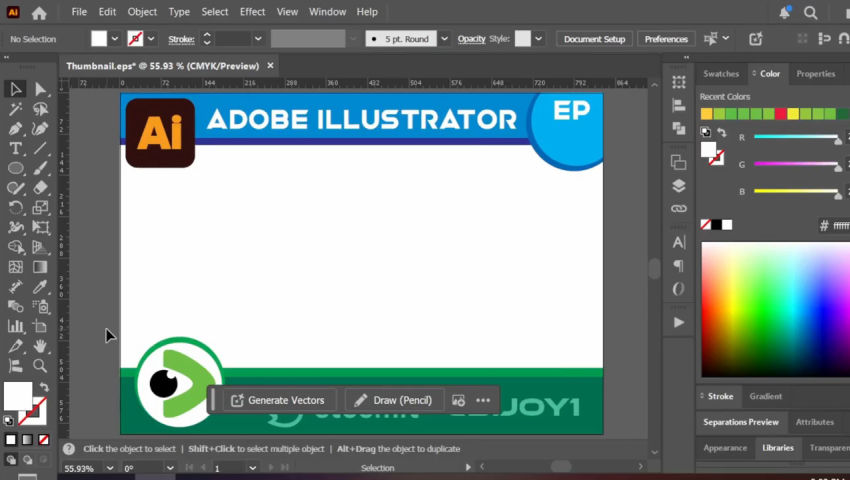Viewport: 850px width, 480px height.
Task: Open the stroke weight dropdown
Action: coord(258,39)
